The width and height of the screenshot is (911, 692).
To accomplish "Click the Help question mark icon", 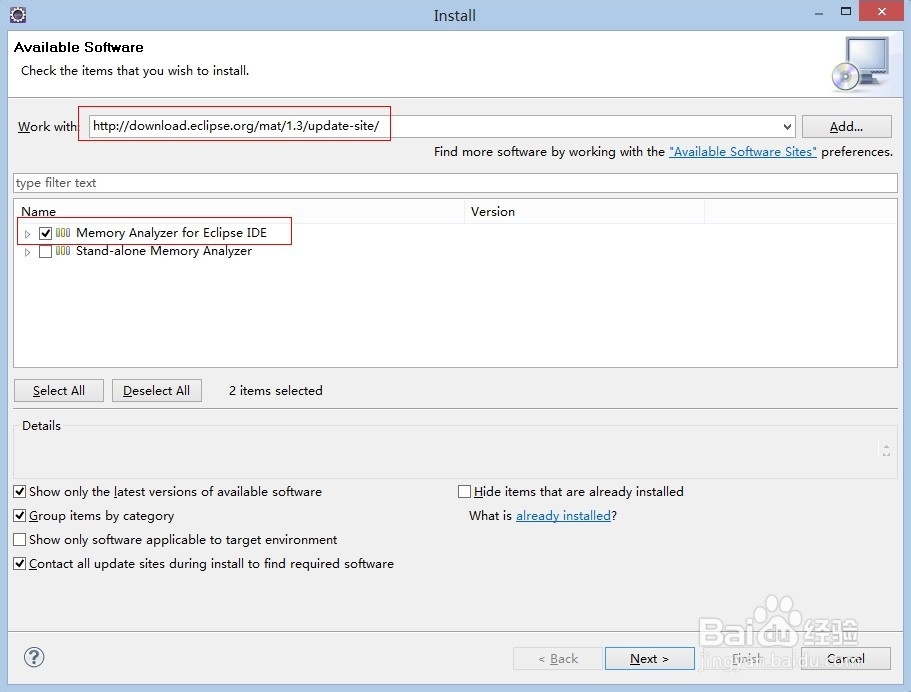I will 34,657.
